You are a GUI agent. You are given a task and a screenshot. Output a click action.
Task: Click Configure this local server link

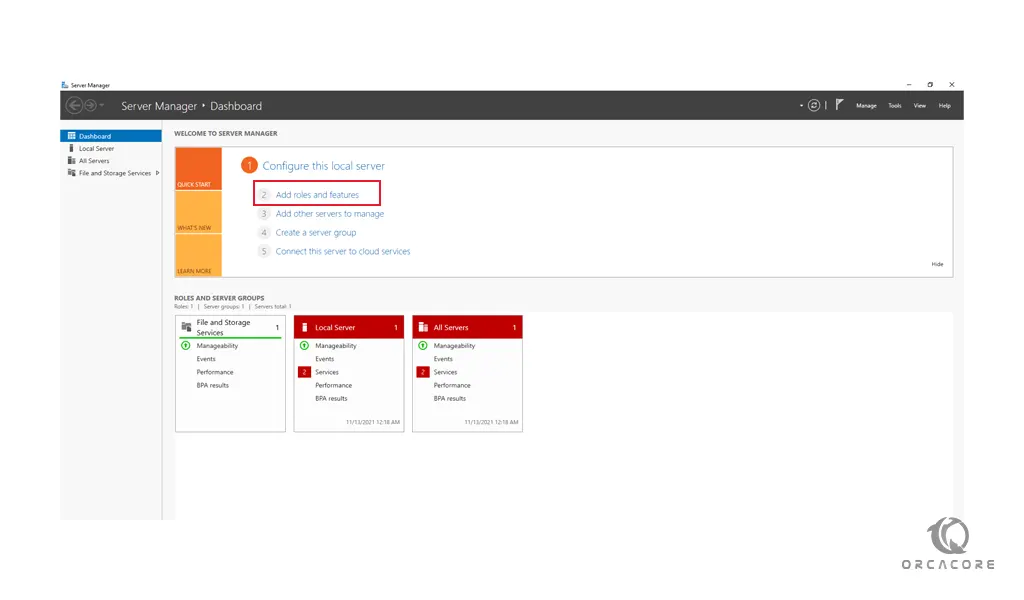323,166
